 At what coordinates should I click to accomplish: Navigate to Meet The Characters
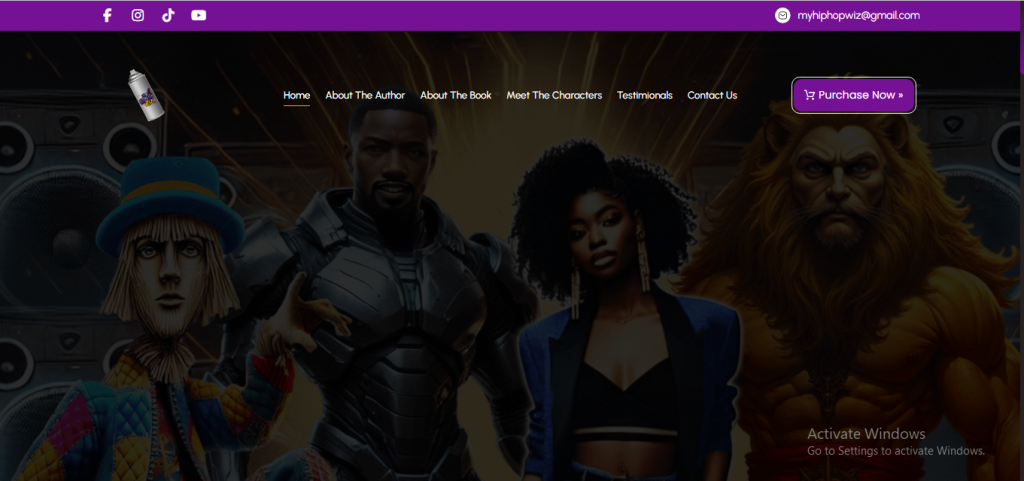554,95
